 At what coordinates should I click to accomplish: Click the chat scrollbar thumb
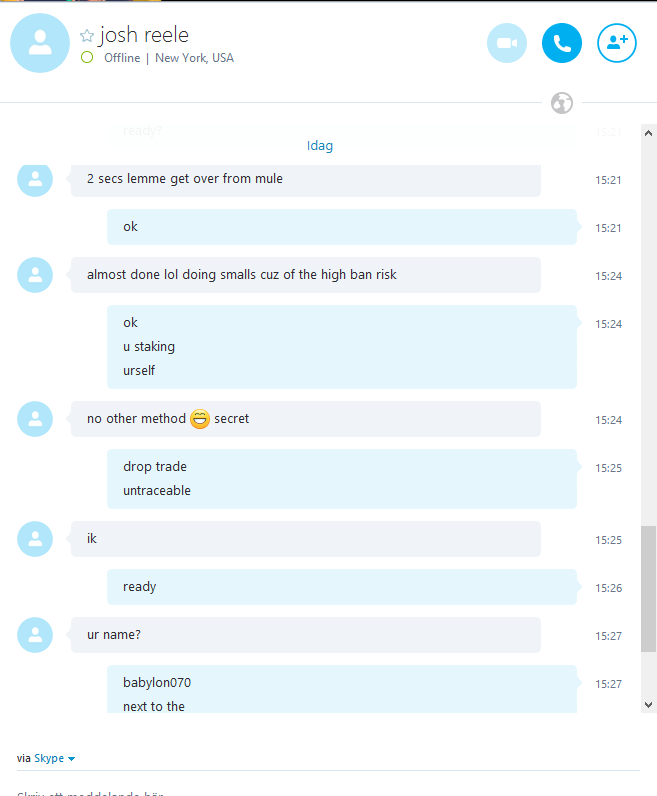tap(648, 589)
